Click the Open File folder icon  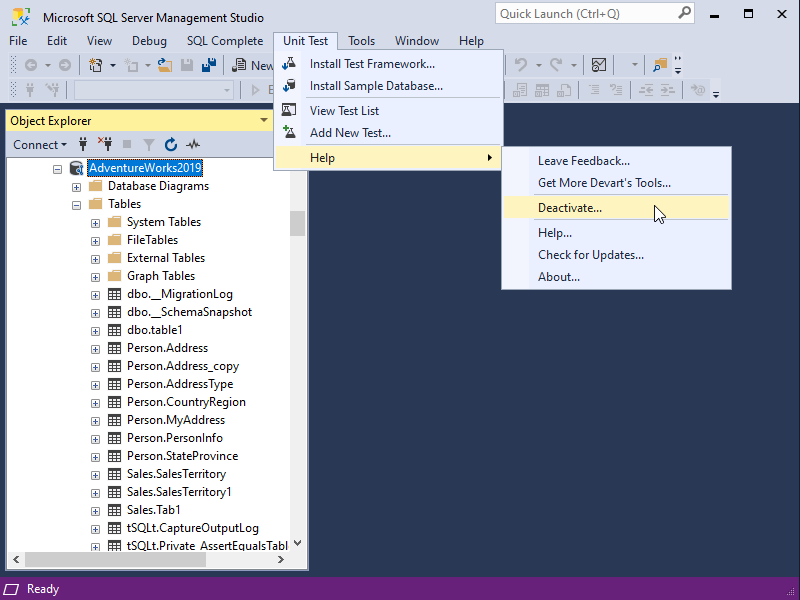click(165, 65)
